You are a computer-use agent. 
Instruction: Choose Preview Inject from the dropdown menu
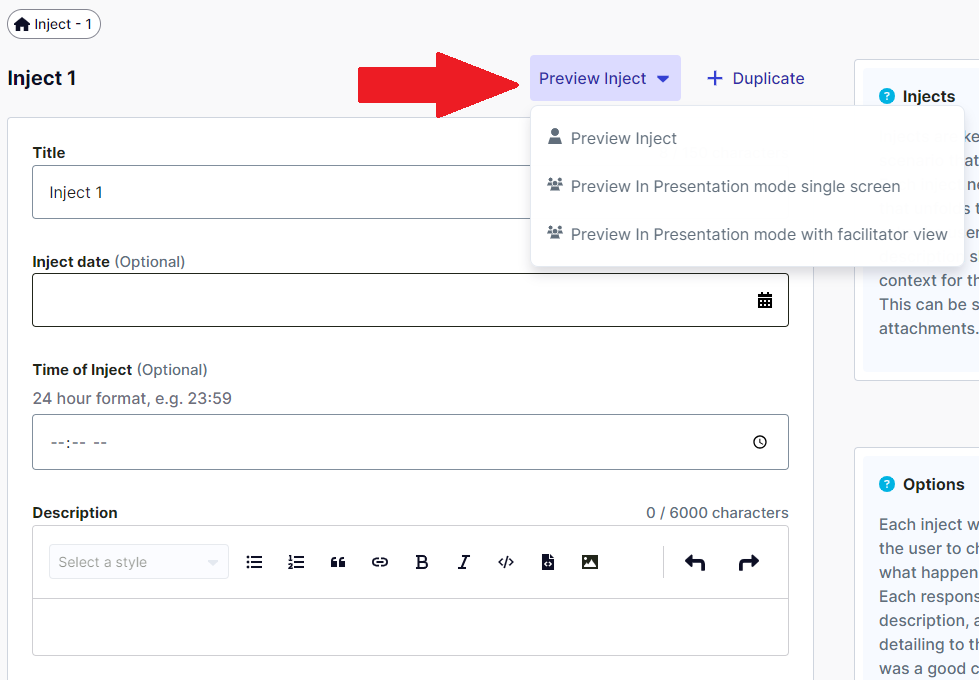tap(623, 138)
